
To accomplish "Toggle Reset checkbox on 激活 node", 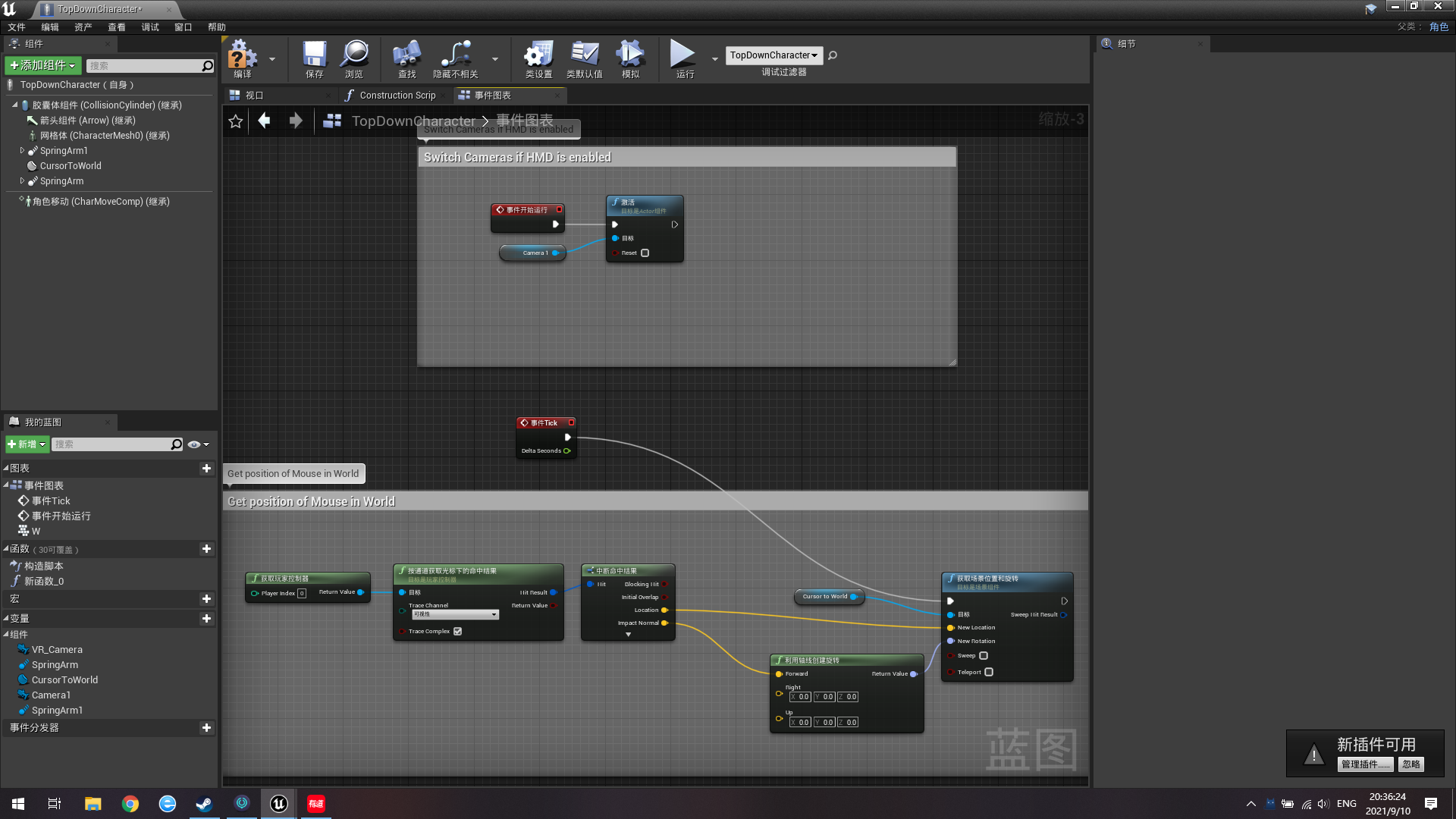I will [645, 253].
